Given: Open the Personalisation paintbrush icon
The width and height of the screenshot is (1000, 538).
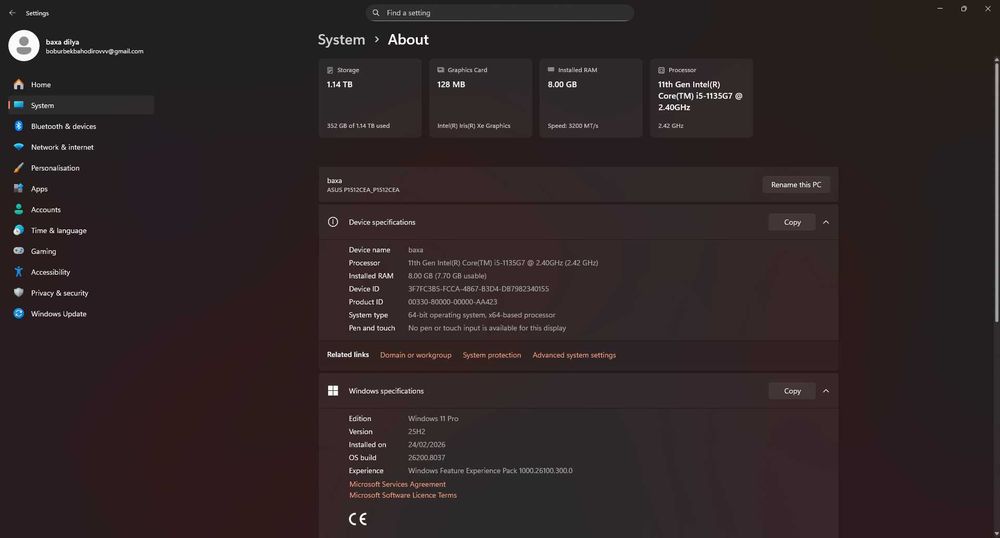Looking at the screenshot, I should pyautogui.click(x=18, y=168).
